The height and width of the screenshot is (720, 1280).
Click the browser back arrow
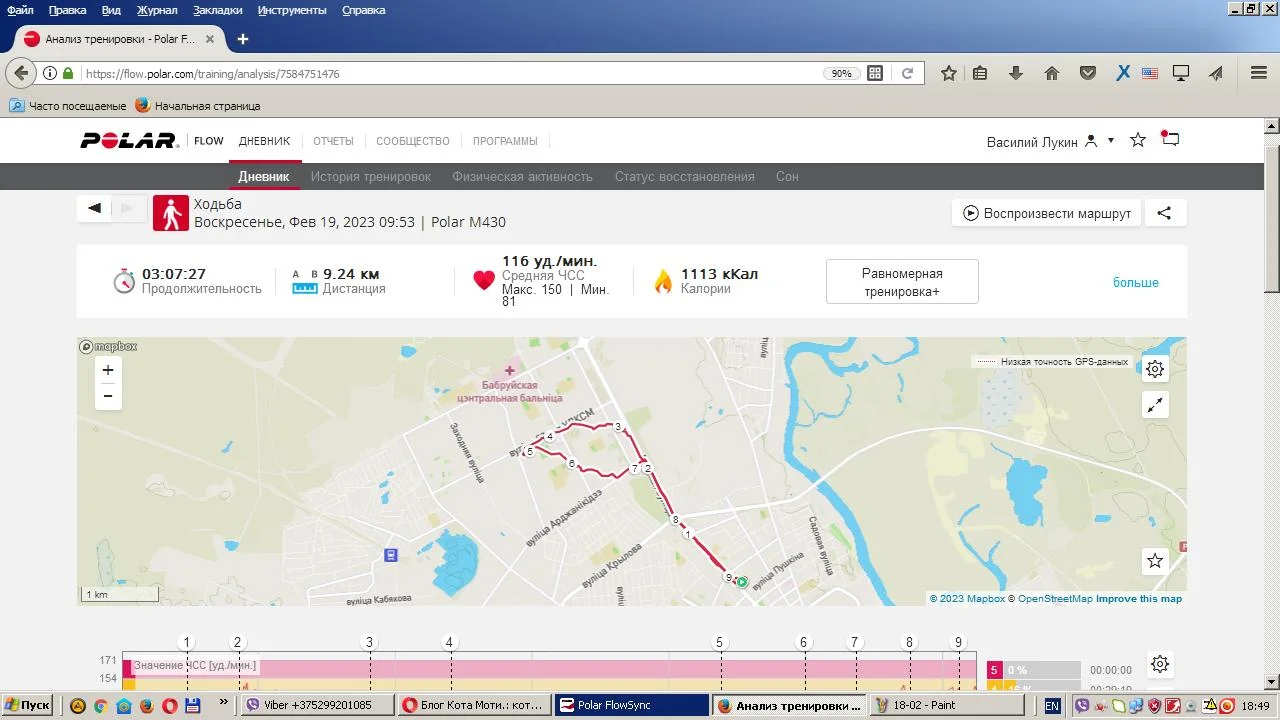22,73
